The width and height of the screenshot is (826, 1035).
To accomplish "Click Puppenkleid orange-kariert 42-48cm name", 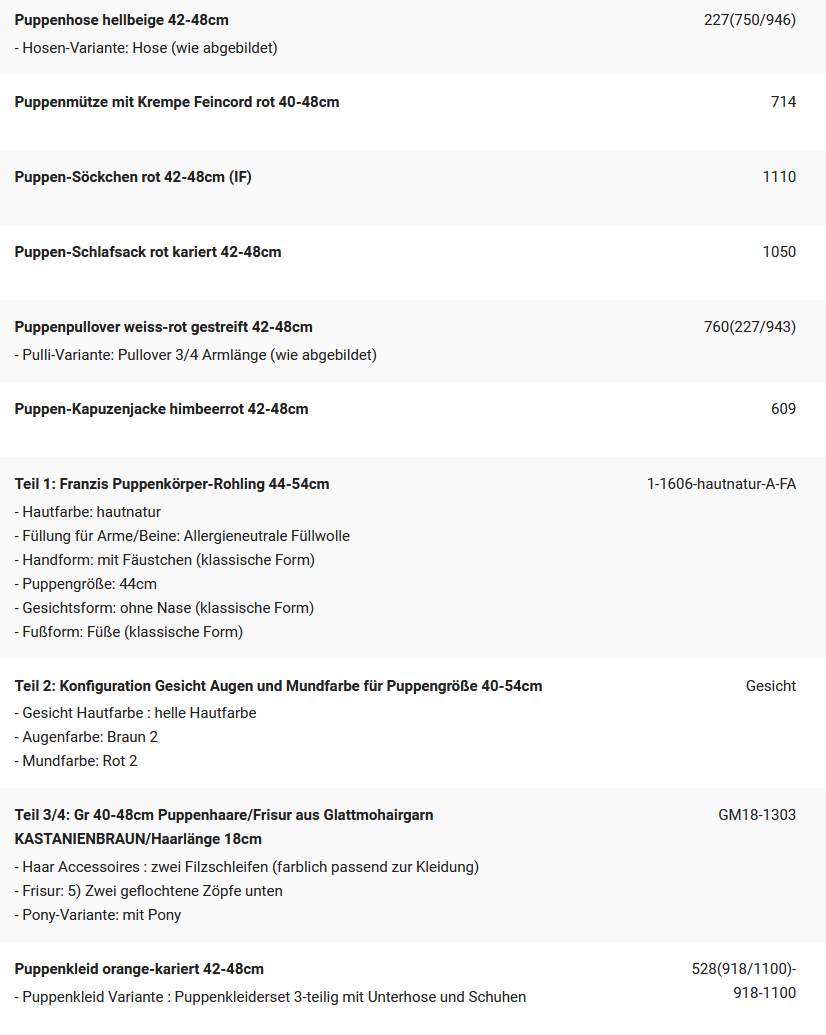I will (x=139, y=969).
